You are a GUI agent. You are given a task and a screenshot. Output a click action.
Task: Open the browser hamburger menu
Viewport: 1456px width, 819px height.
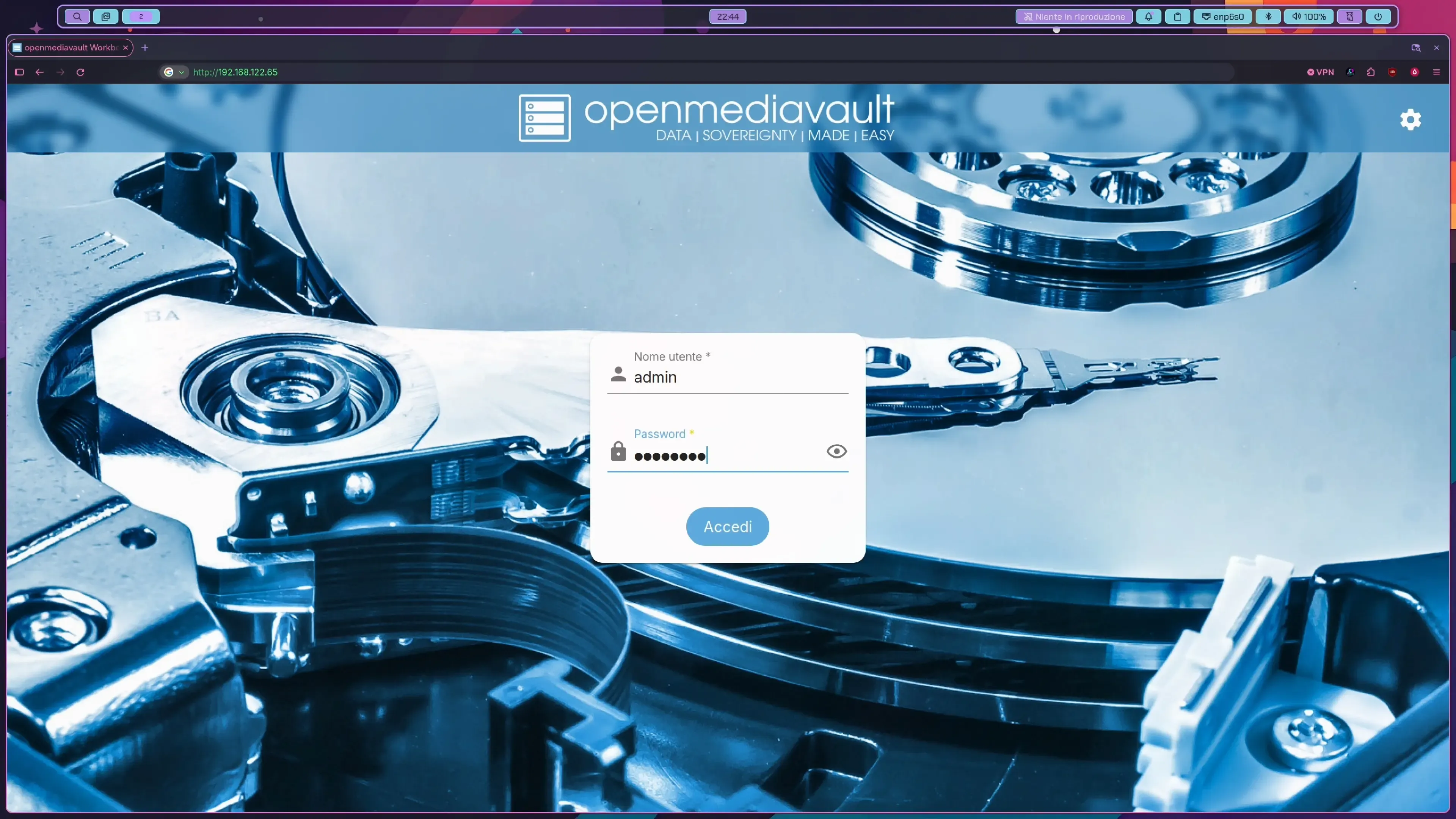[x=1436, y=72]
